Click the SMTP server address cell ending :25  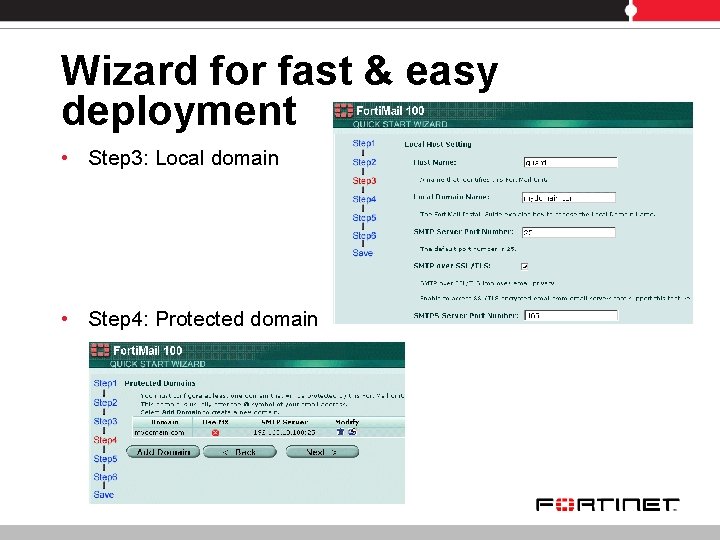(x=284, y=433)
